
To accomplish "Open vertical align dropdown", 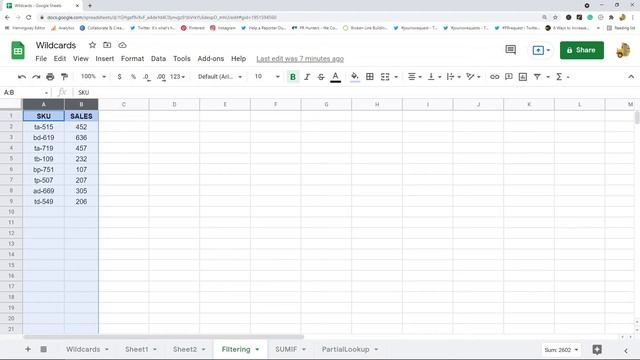I will 433,77.
